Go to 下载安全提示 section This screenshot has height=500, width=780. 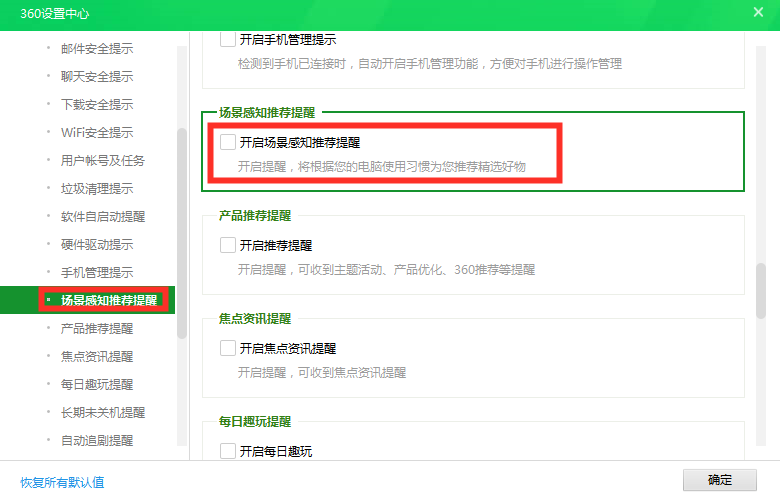tap(97, 104)
